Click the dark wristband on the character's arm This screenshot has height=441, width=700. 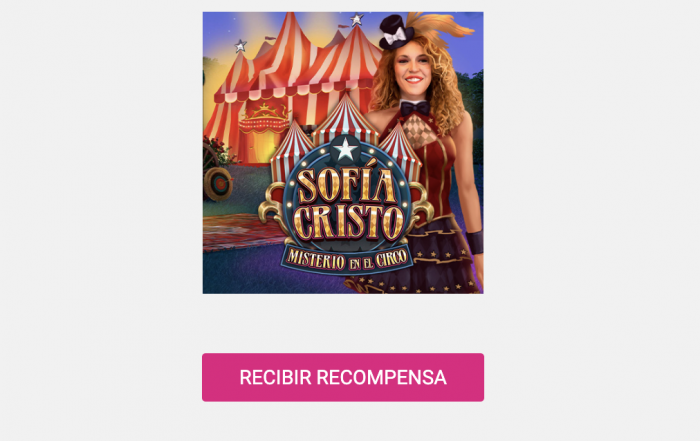tap(475, 242)
